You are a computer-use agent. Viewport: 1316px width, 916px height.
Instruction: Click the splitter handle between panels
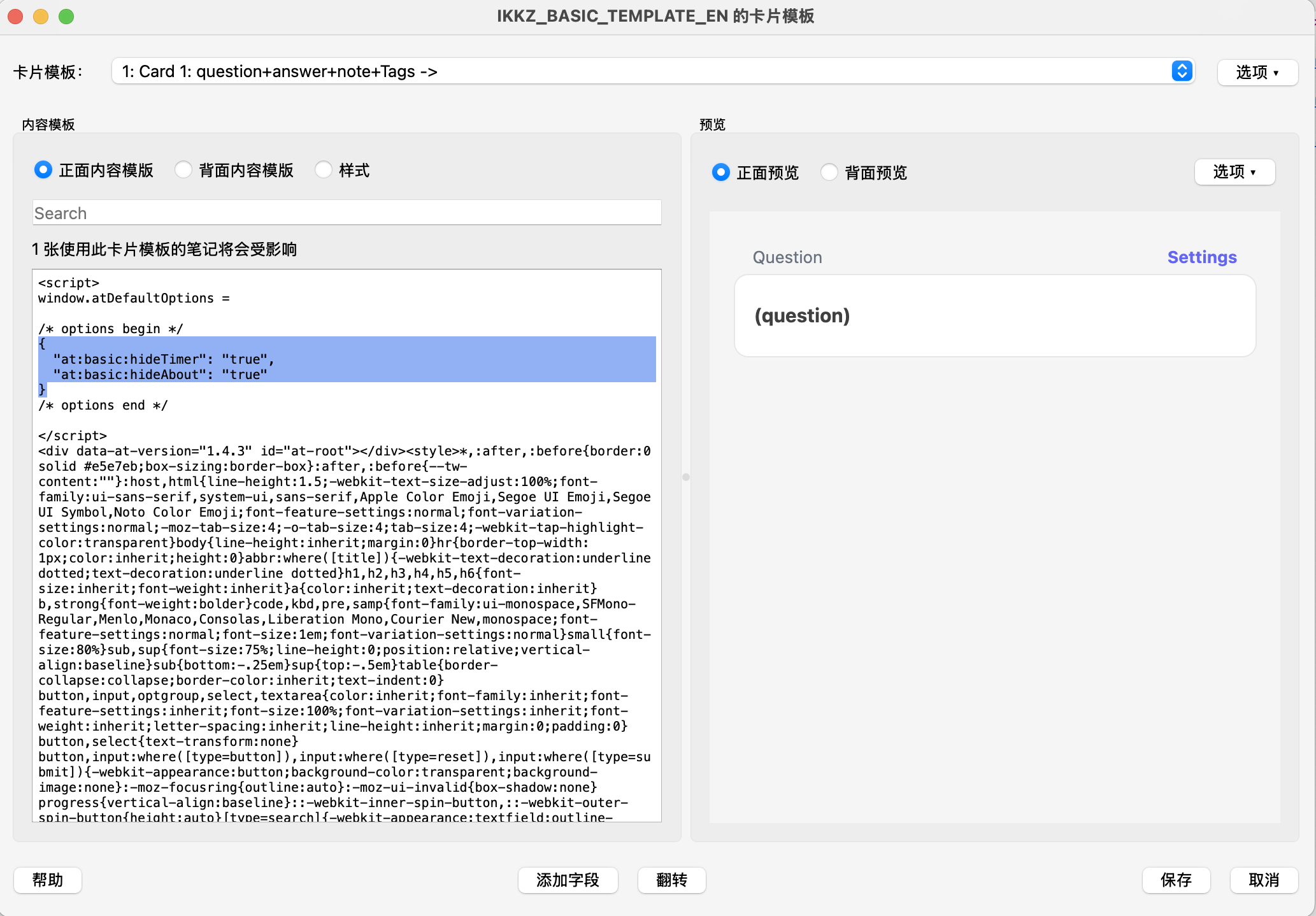686,477
